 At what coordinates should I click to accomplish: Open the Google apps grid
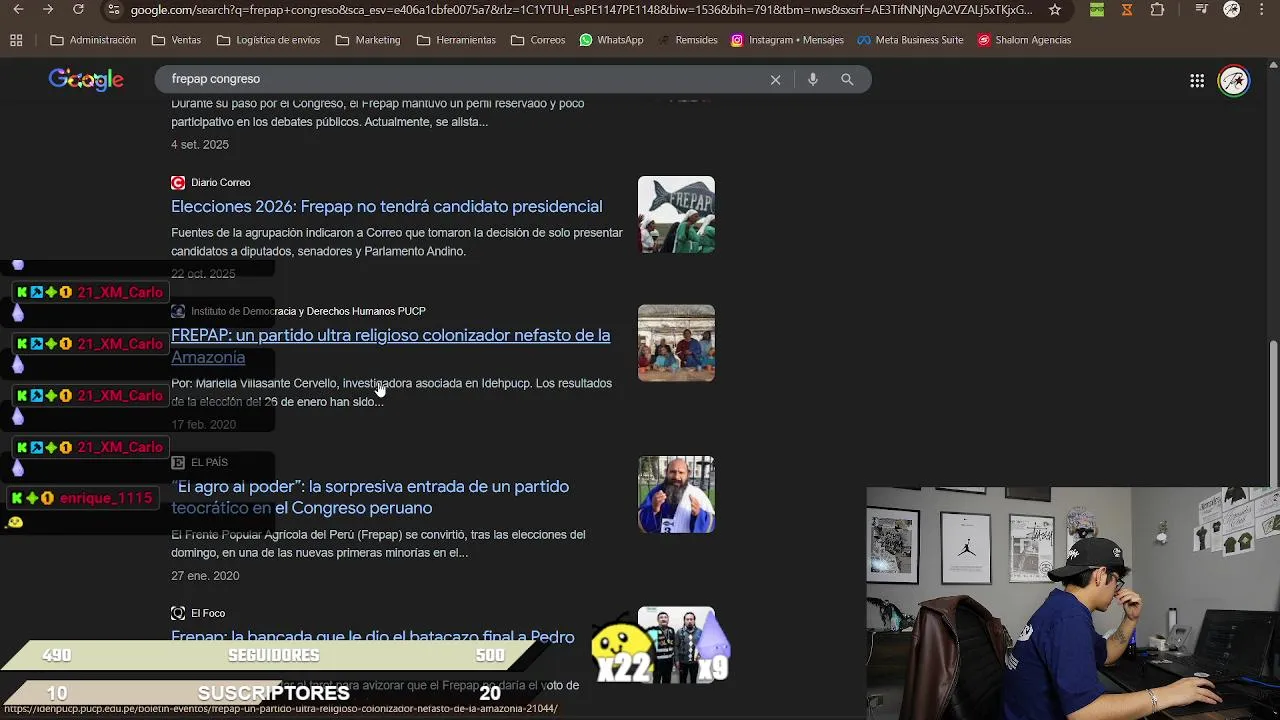[x=1197, y=80]
